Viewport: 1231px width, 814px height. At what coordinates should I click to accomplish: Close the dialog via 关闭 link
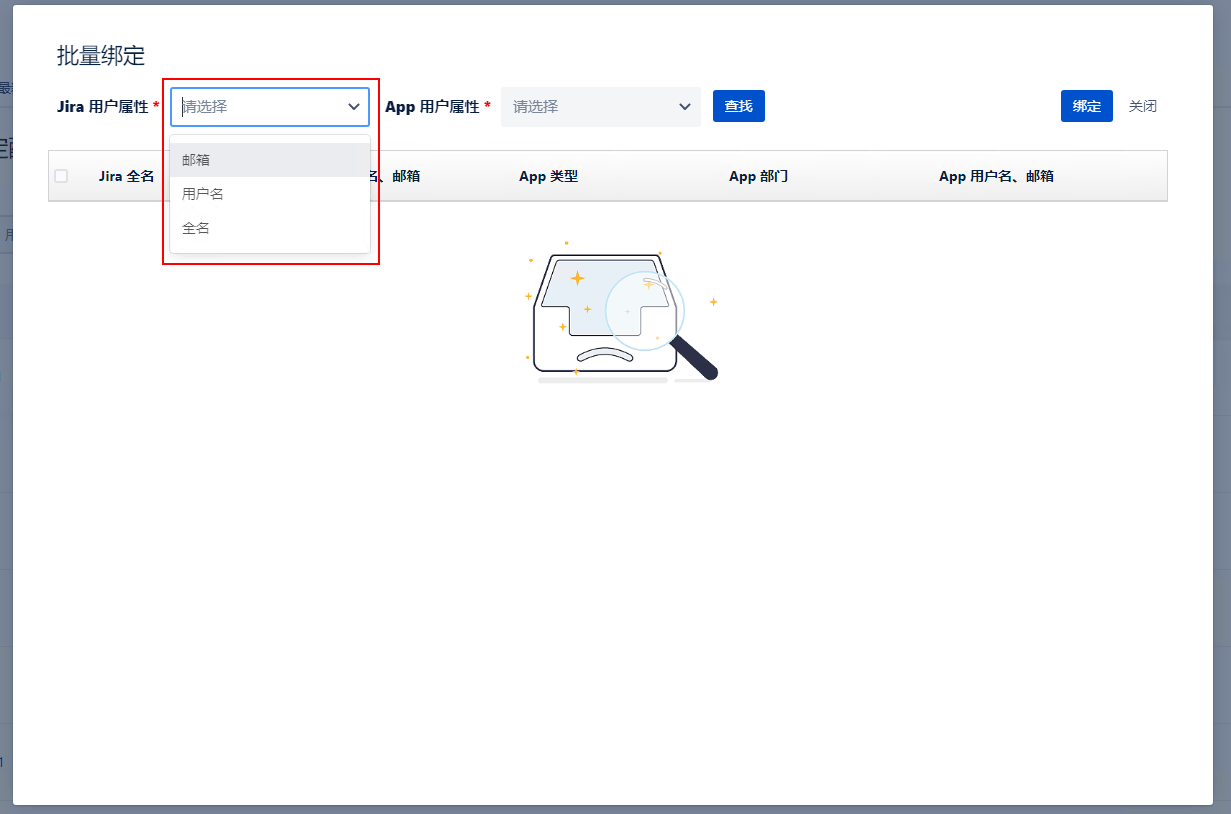pos(1142,106)
